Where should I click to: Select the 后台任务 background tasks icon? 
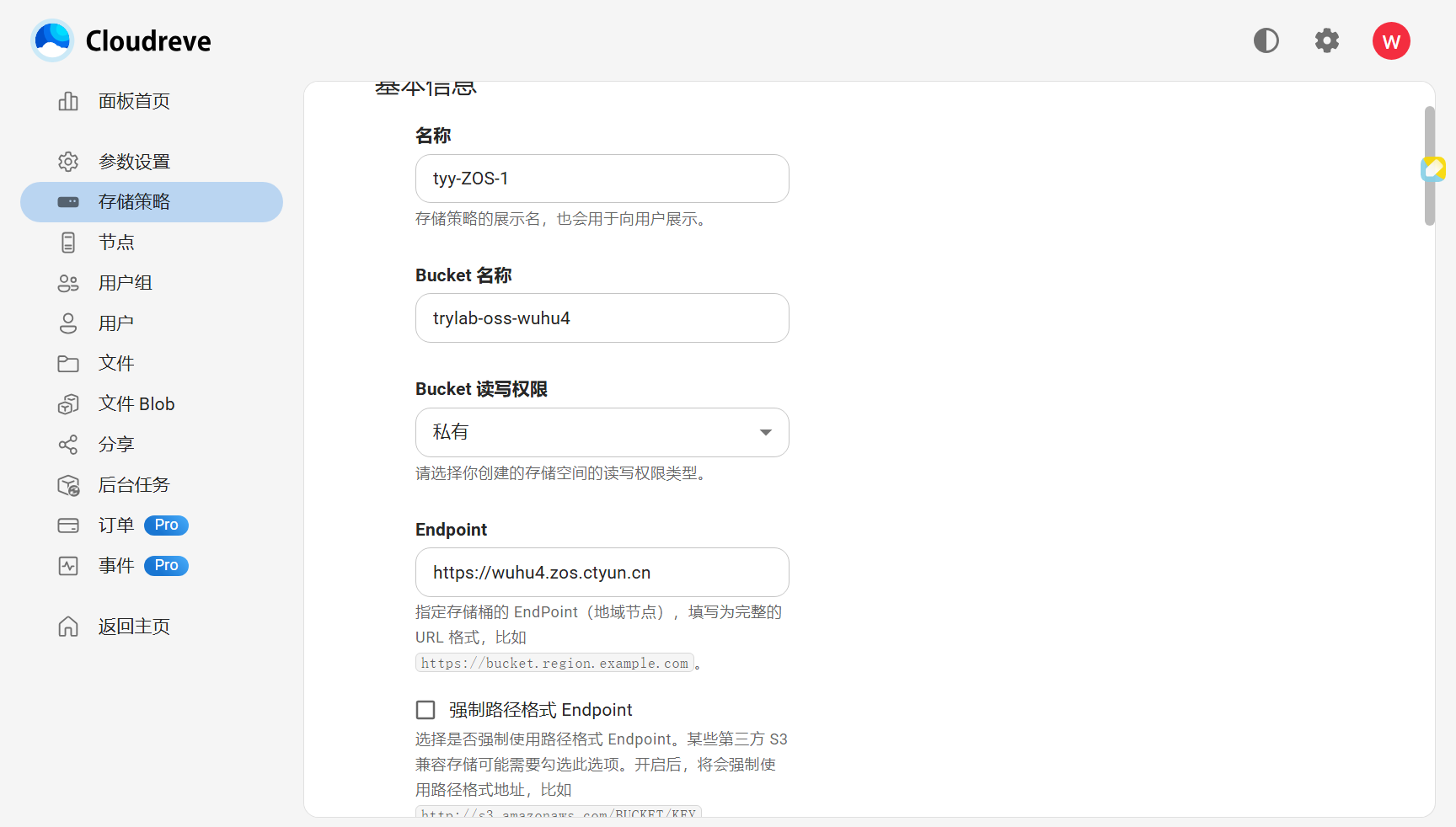click(68, 485)
